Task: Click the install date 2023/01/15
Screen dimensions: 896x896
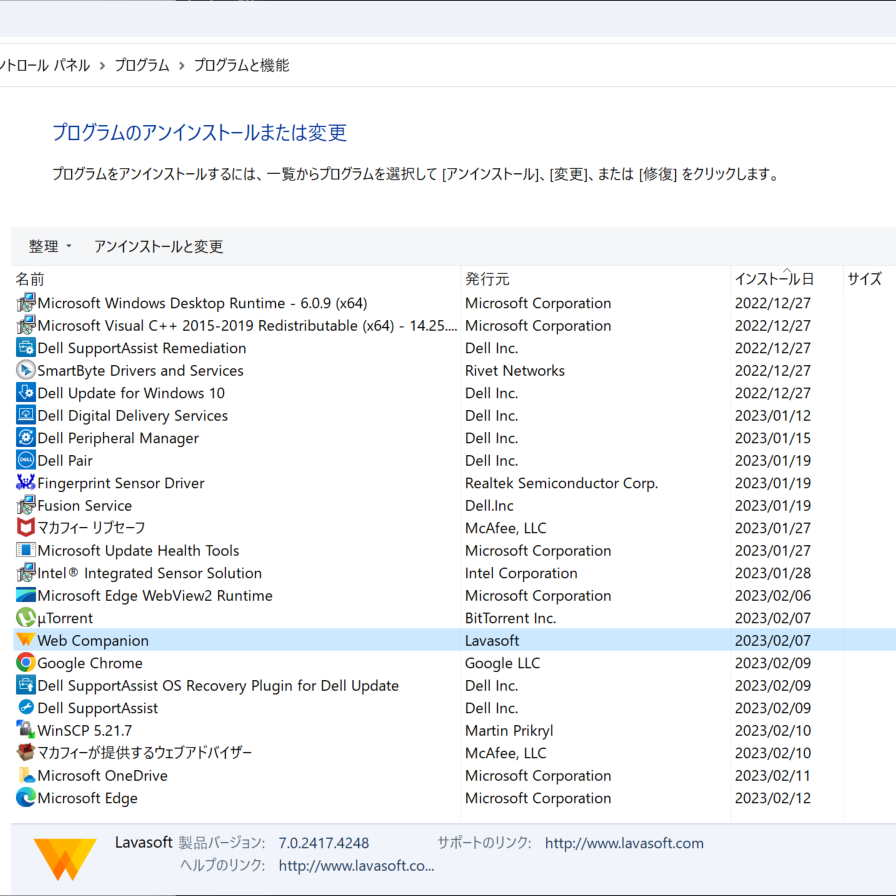Action: pyautogui.click(x=773, y=438)
